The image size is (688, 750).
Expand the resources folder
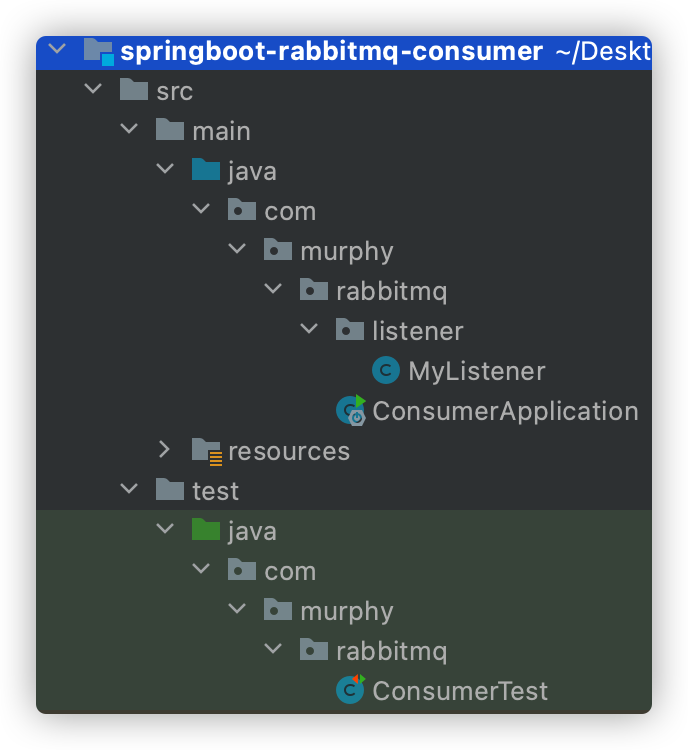164,450
